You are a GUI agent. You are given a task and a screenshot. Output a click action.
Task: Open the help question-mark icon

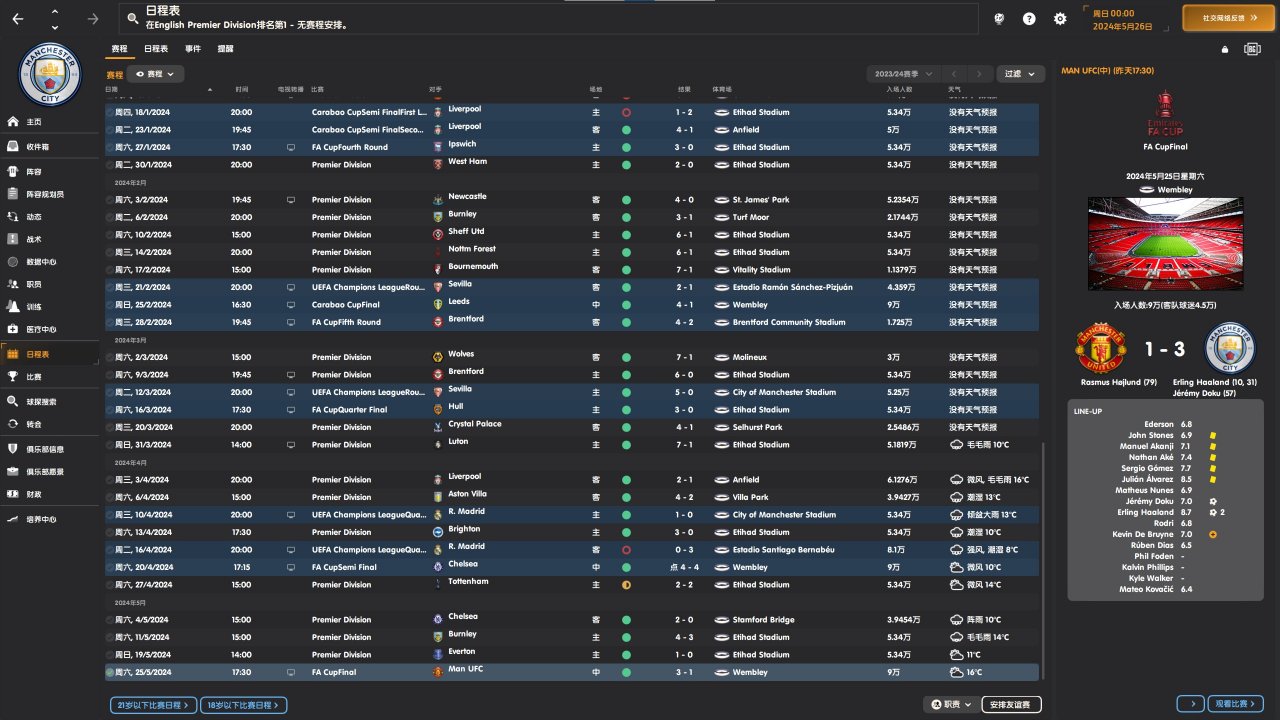tap(1029, 19)
